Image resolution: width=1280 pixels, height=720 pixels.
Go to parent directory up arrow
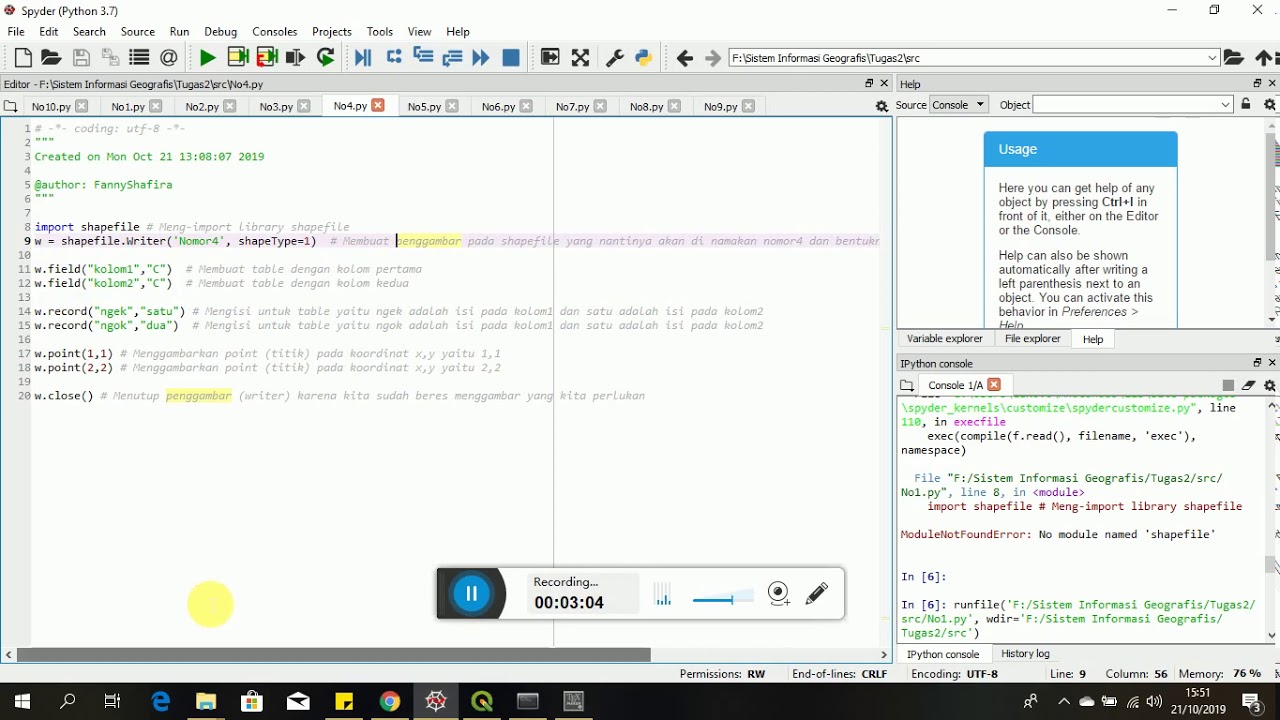pyautogui.click(x=1264, y=58)
